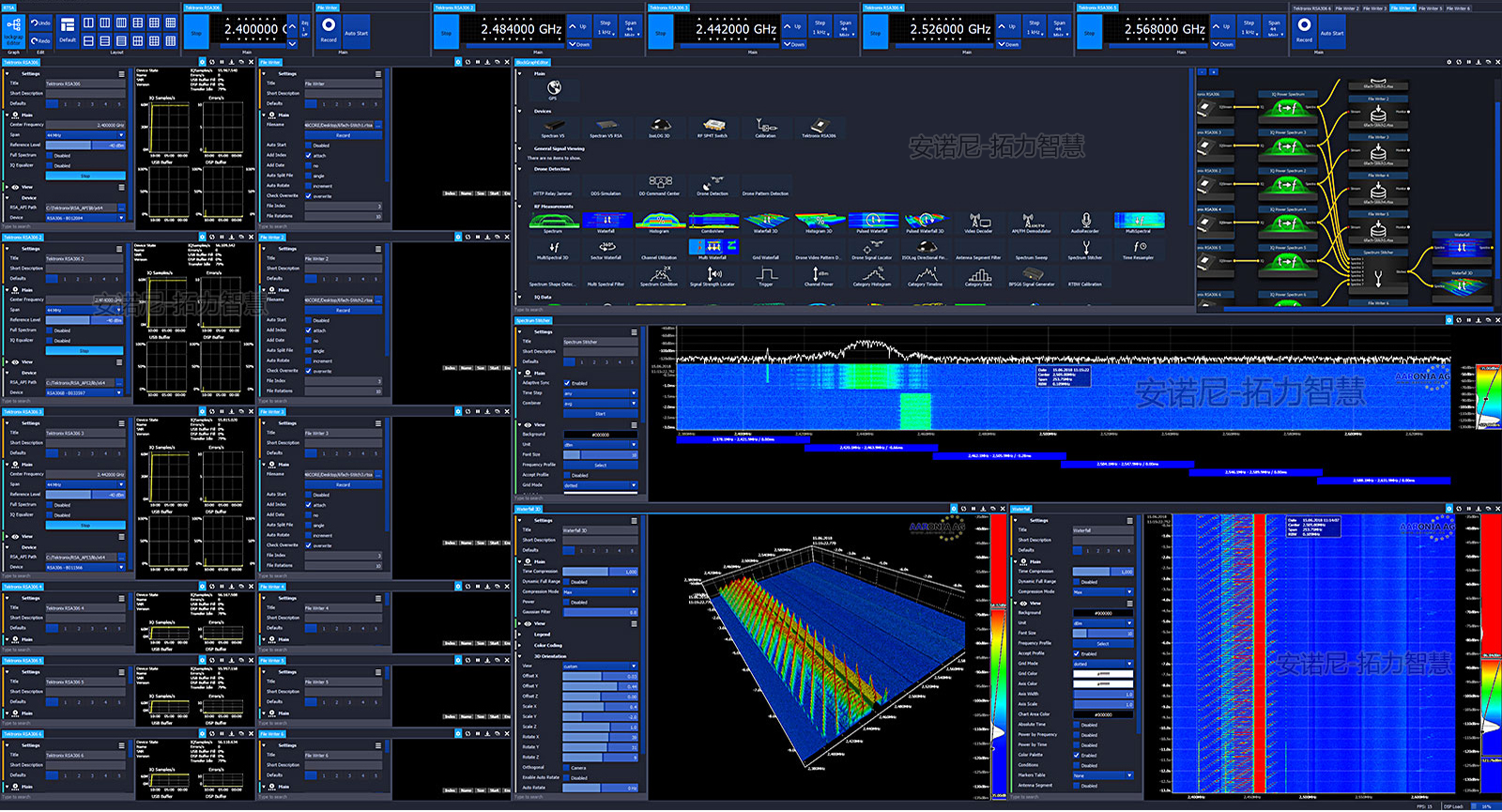Select the AudioRecorder block

[x=1085, y=222]
